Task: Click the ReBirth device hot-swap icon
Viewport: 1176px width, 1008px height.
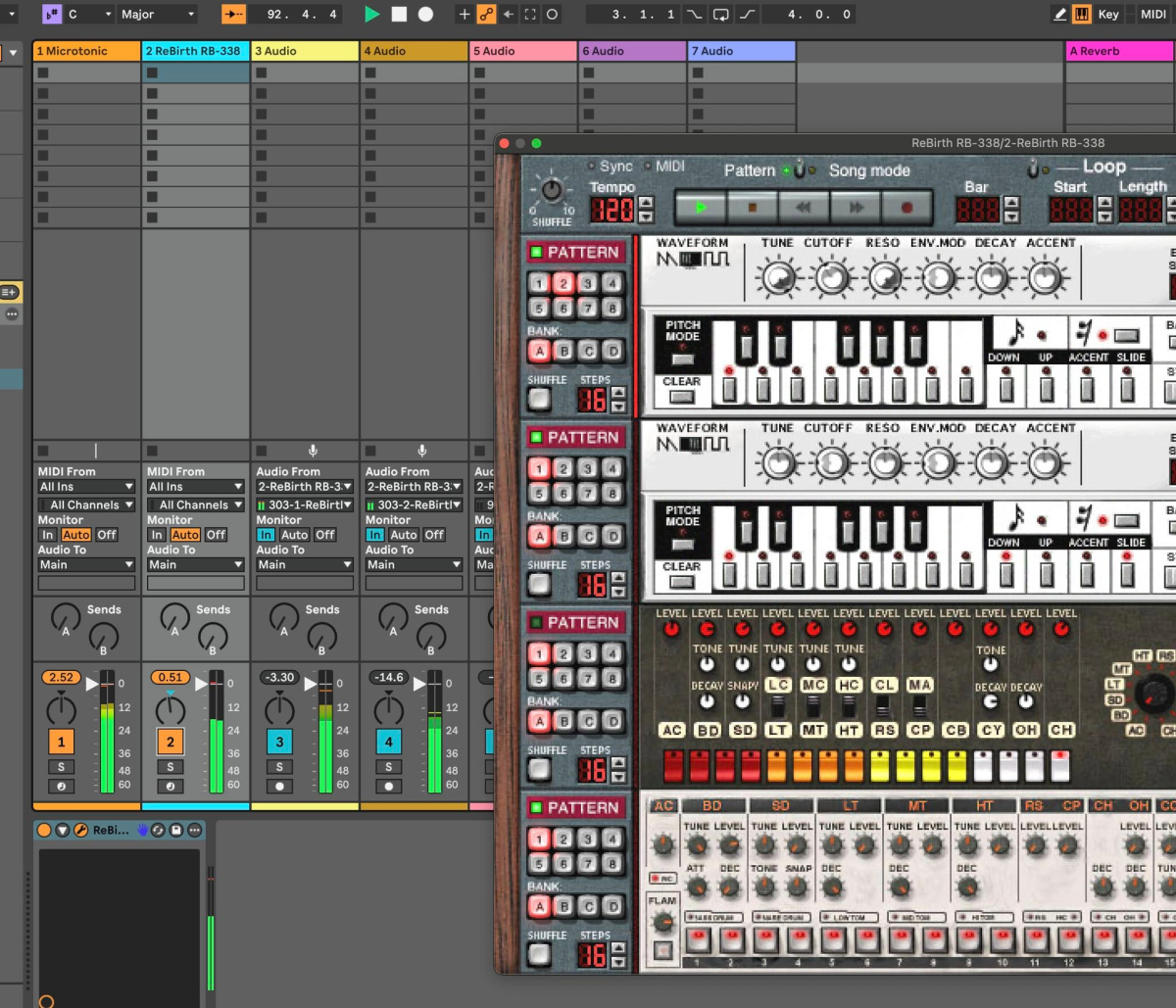Action: (159, 830)
